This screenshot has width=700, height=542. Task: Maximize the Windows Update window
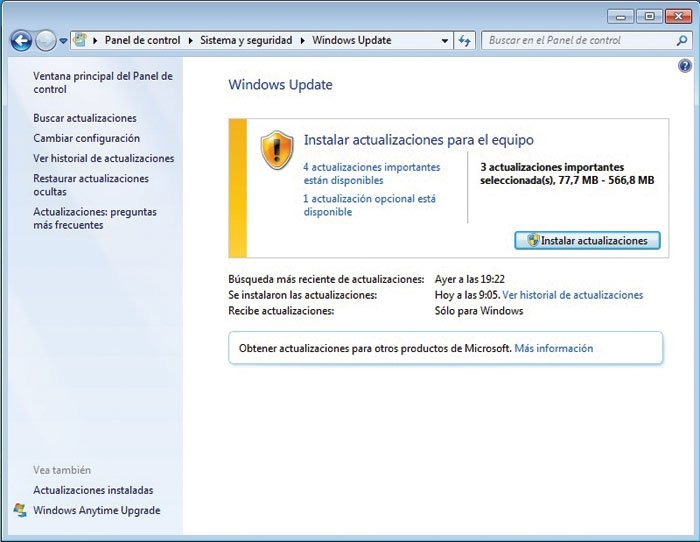[650, 17]
